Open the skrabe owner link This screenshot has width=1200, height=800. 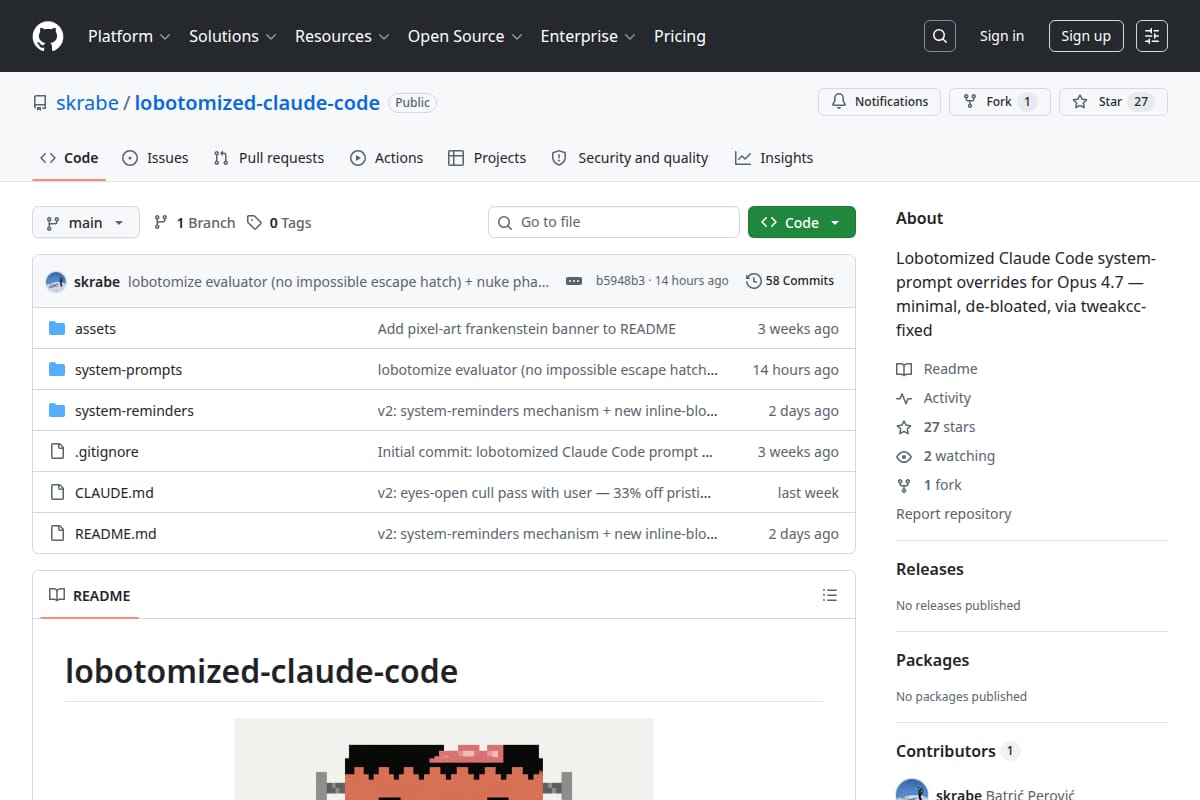87,102
